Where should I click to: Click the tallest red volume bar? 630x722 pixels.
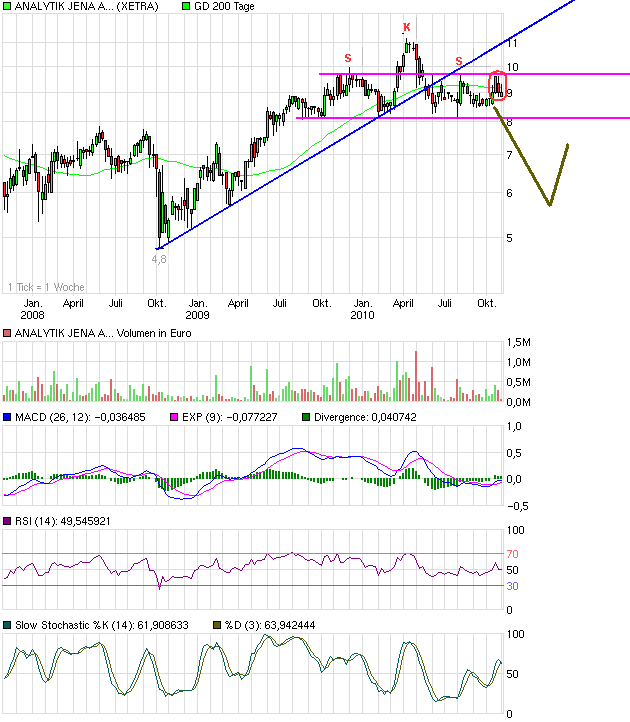[416, 376]
